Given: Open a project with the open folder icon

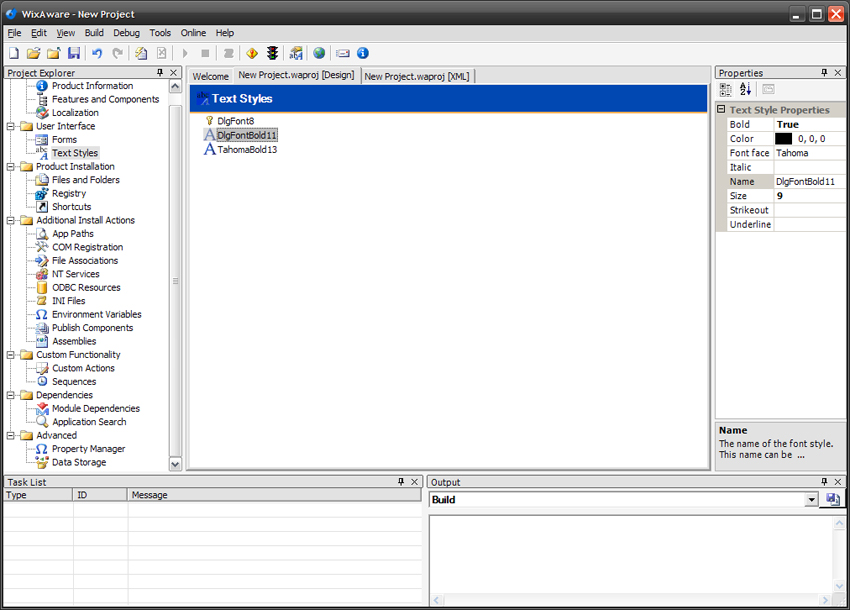Looking at the screenshot, I should 34,53.
